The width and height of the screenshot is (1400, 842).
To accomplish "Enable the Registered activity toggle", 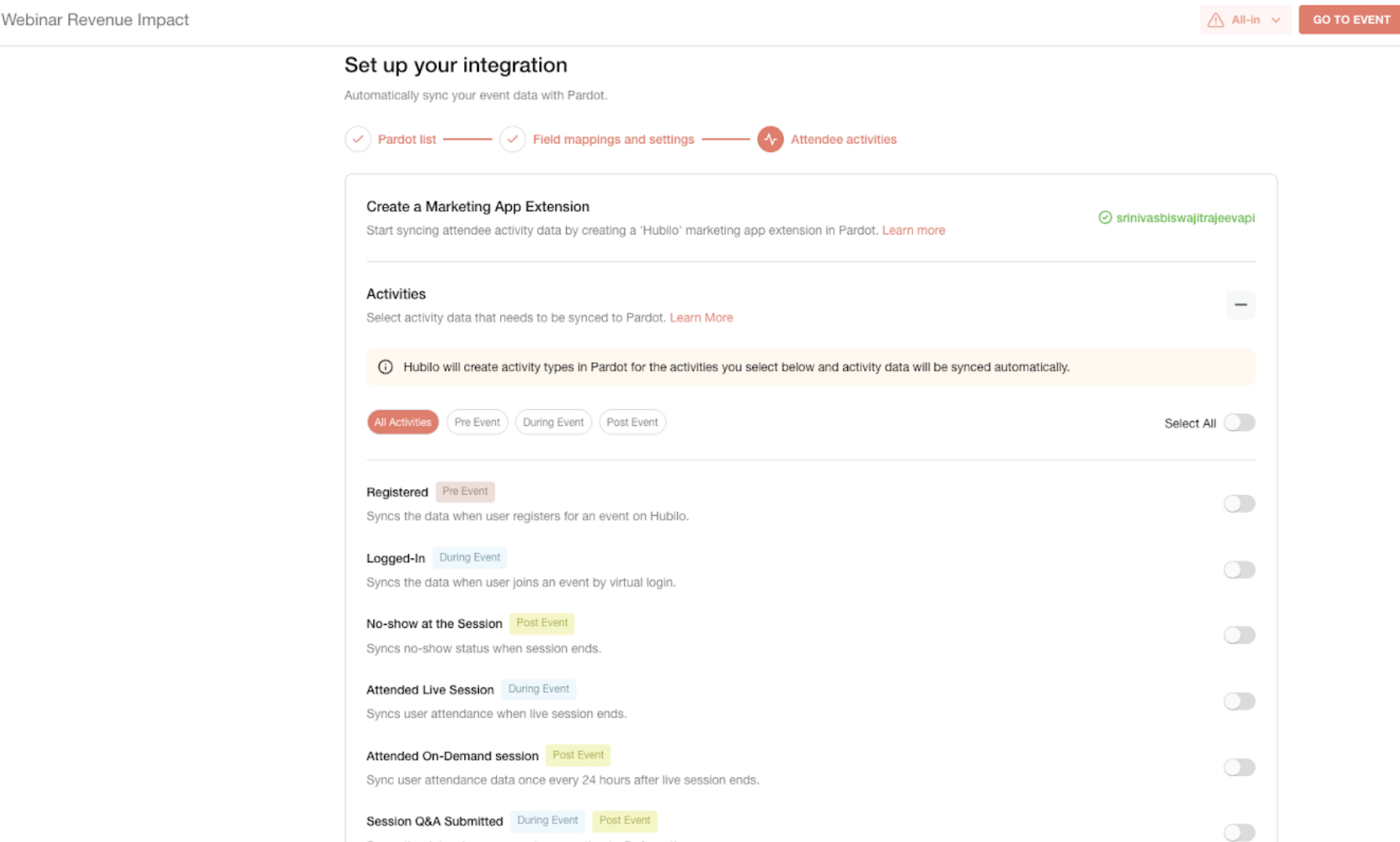I will [1239, 503].
